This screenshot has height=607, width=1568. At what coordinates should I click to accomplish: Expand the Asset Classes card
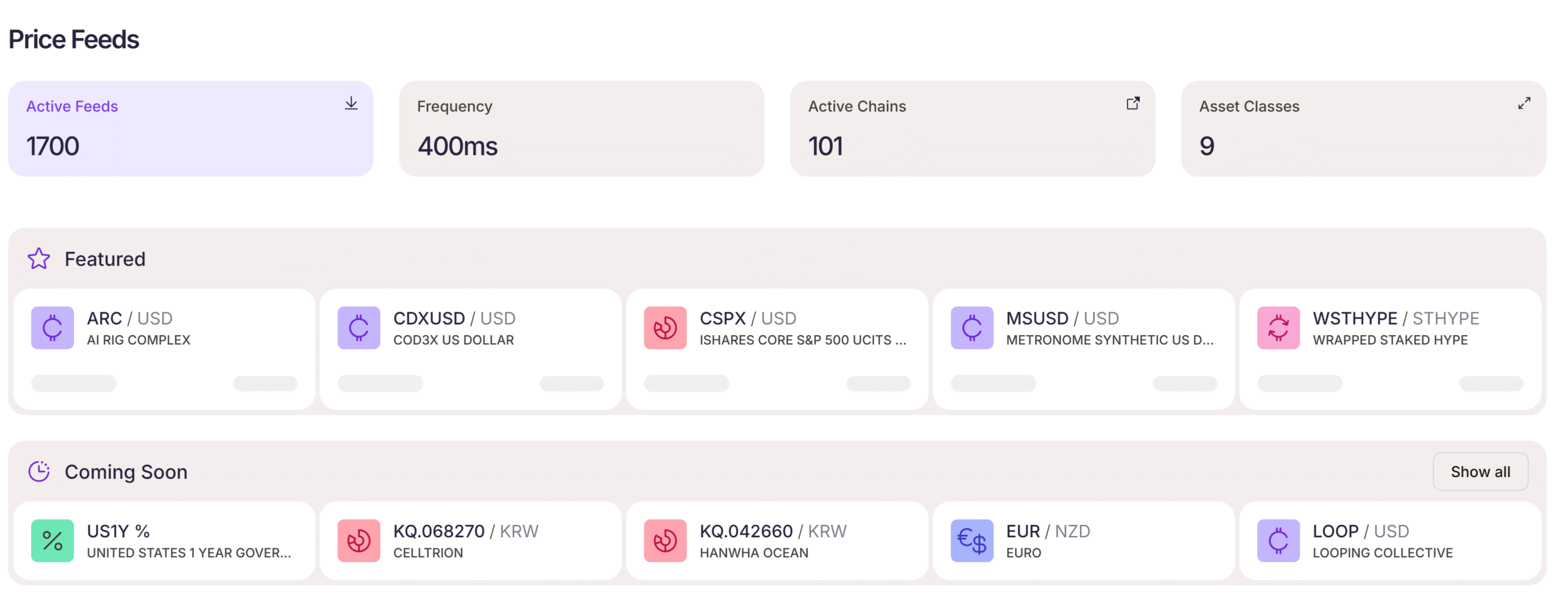[1525, 104]
